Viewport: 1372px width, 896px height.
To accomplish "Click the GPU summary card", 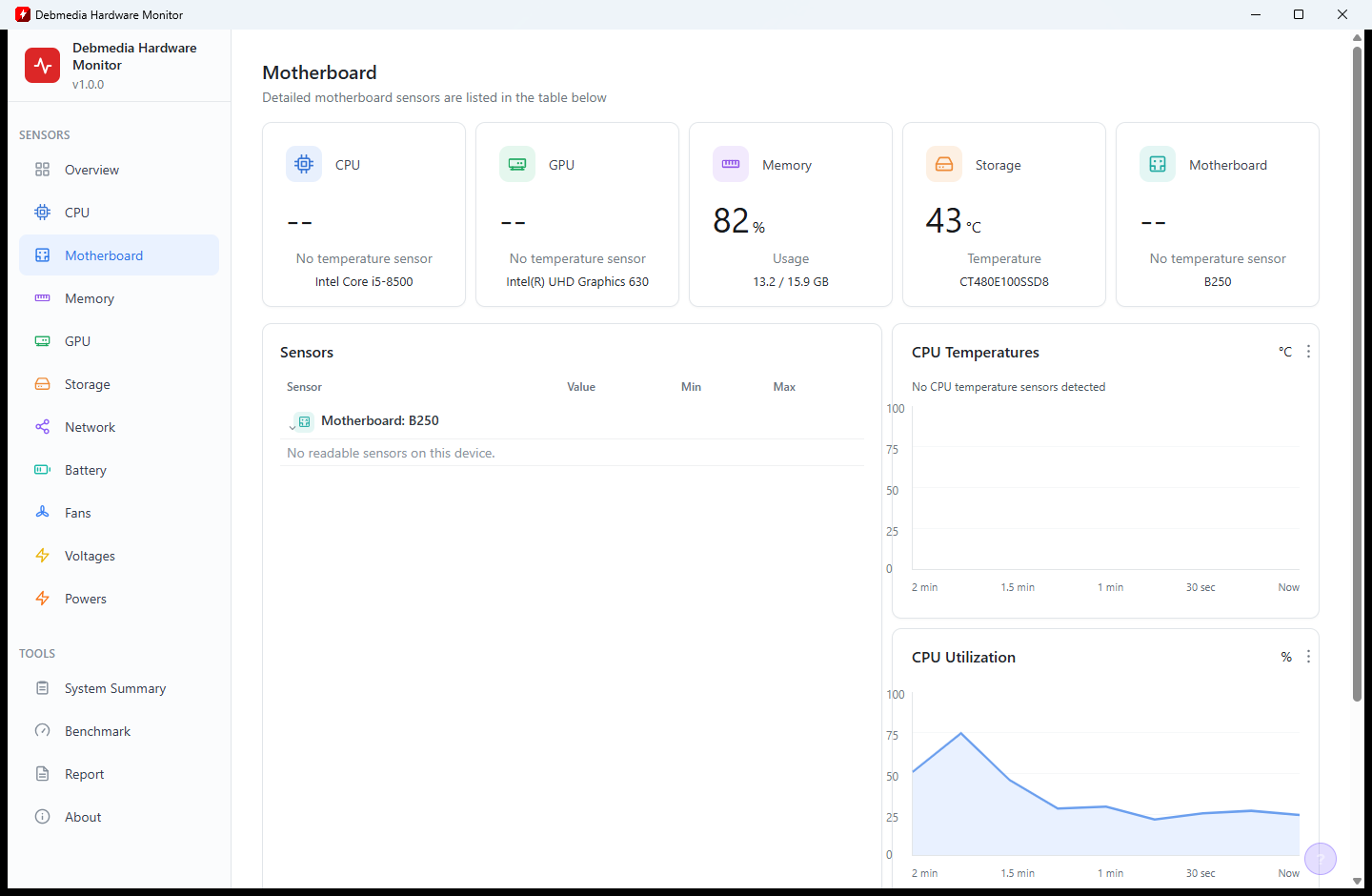I will (577, 214).
